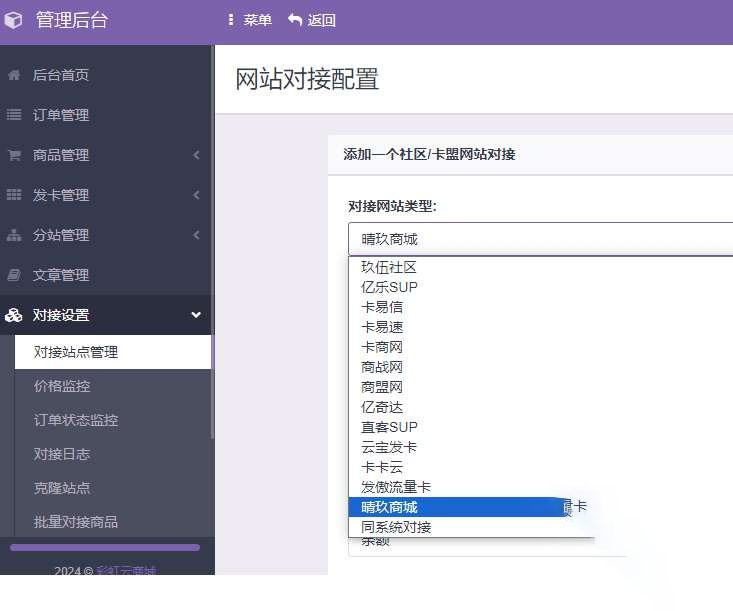Open the 菜单 item in top bar
The image size is (733, 611).
pos(249,20)
